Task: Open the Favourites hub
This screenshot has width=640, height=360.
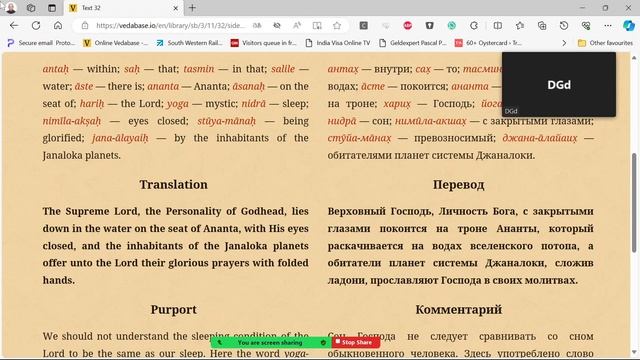Action: pos(520,25)
